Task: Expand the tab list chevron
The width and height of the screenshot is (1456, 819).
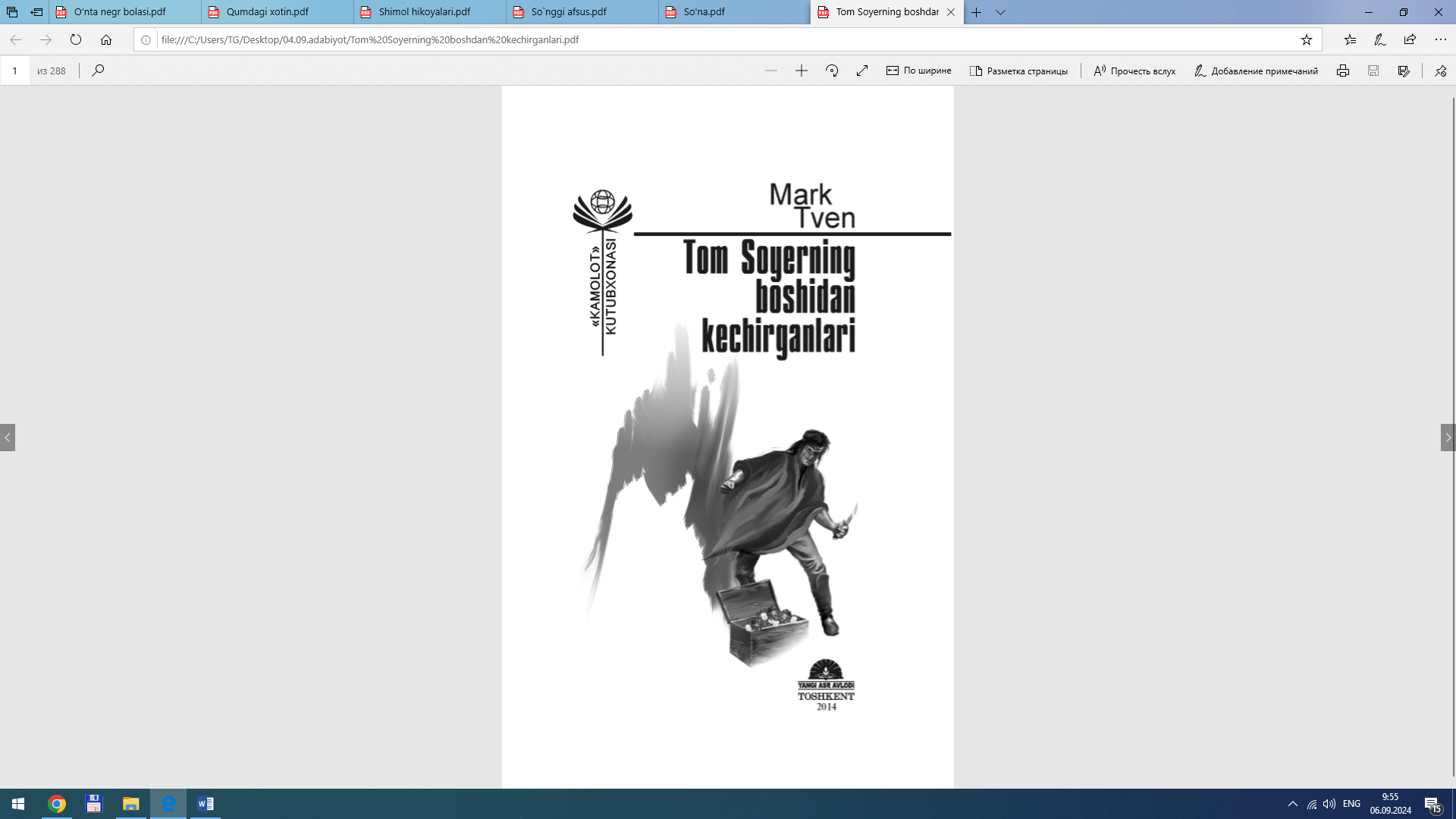Action: point(1000,12)
